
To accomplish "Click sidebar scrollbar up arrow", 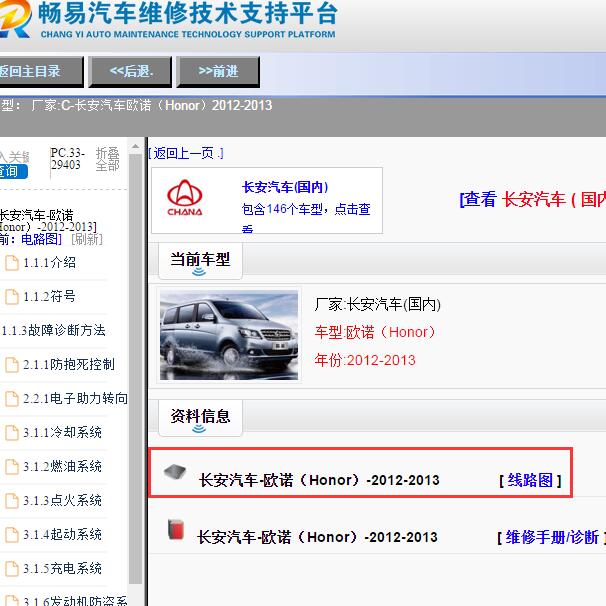I will (135, 147).
